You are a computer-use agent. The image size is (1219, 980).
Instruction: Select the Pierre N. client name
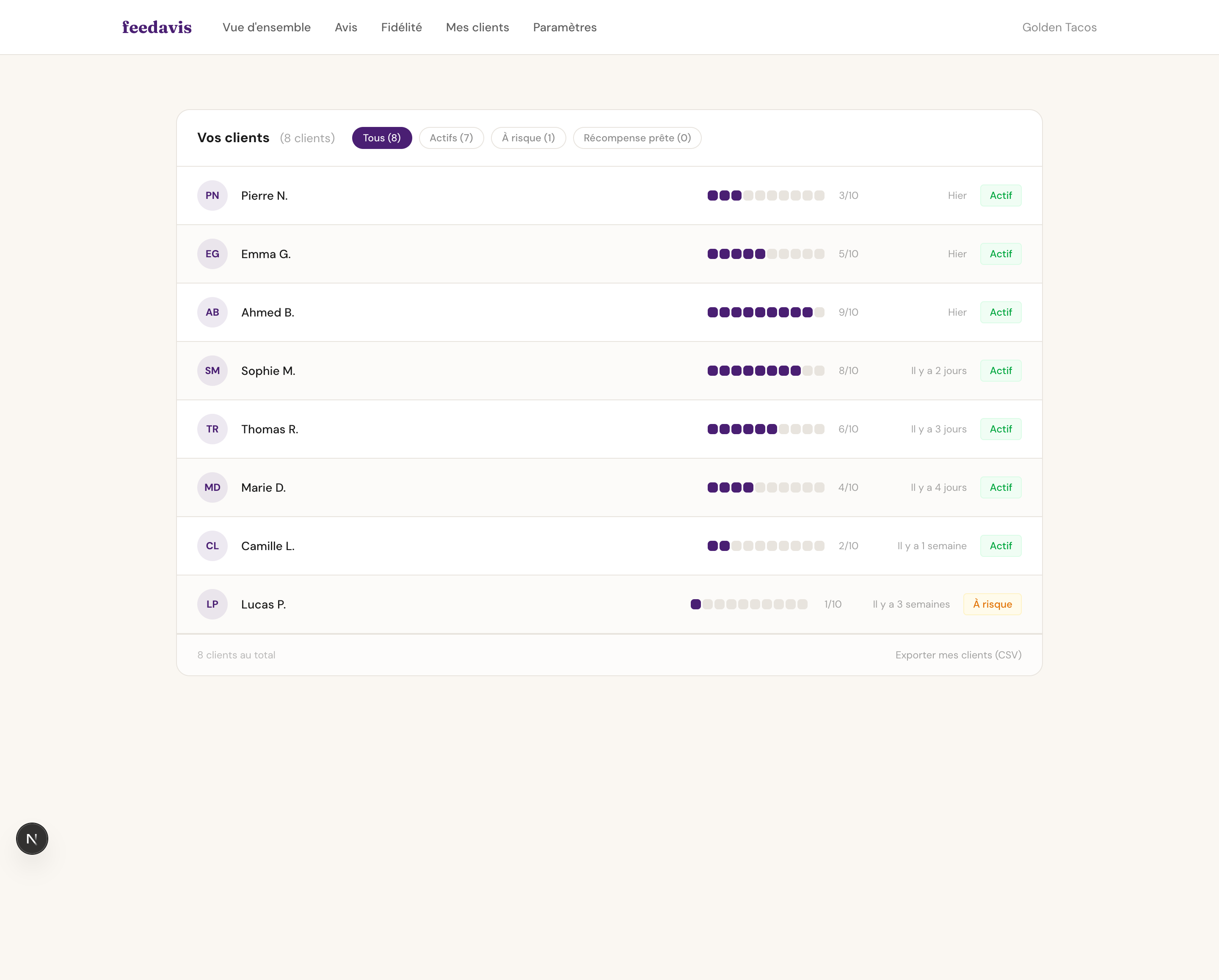tap(264, 195)
